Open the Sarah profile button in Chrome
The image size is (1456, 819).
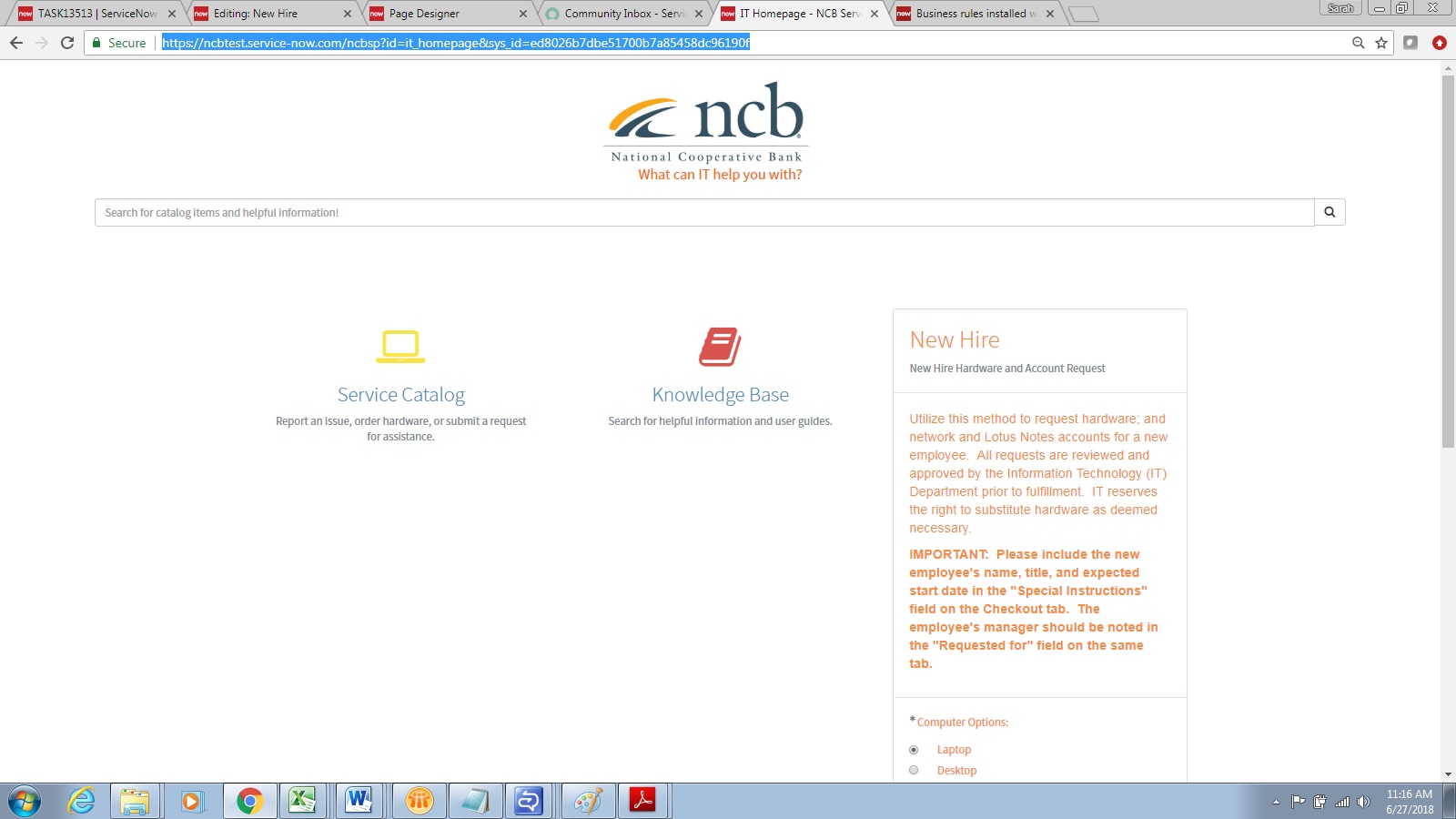coord(1340,8)
